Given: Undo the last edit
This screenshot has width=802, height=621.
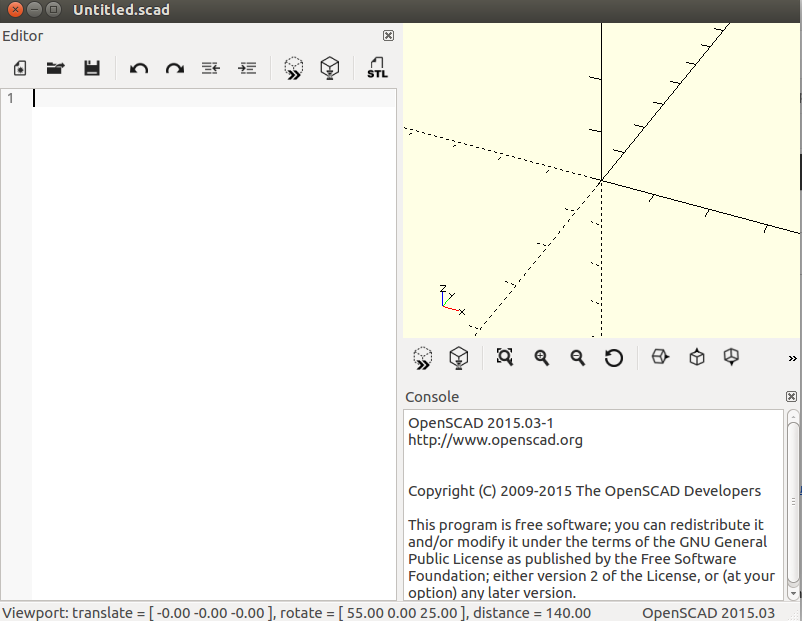Looking at the screenshot, I should point(139,68).
